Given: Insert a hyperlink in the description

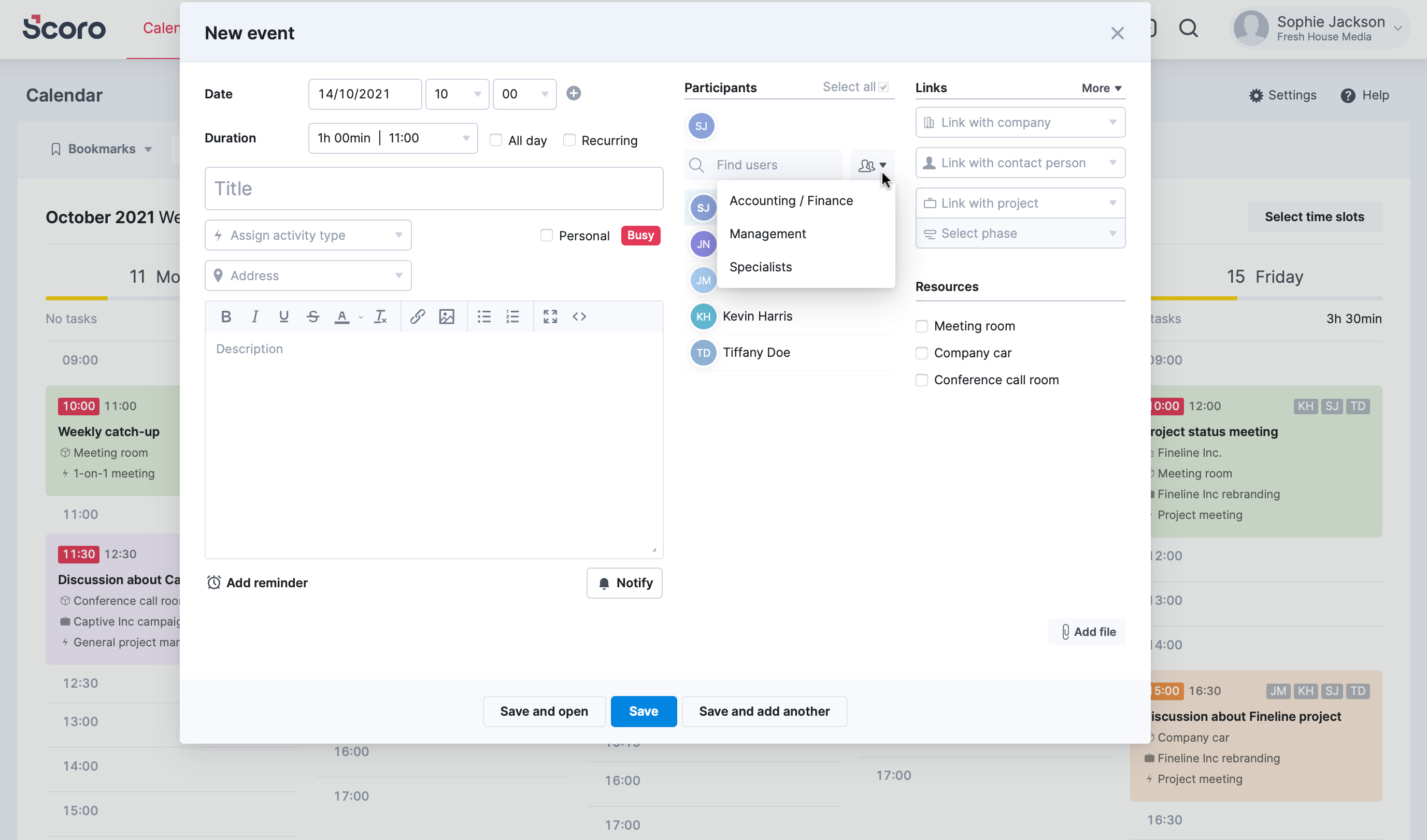Looking at the screenshot, I should coord(417,316).
